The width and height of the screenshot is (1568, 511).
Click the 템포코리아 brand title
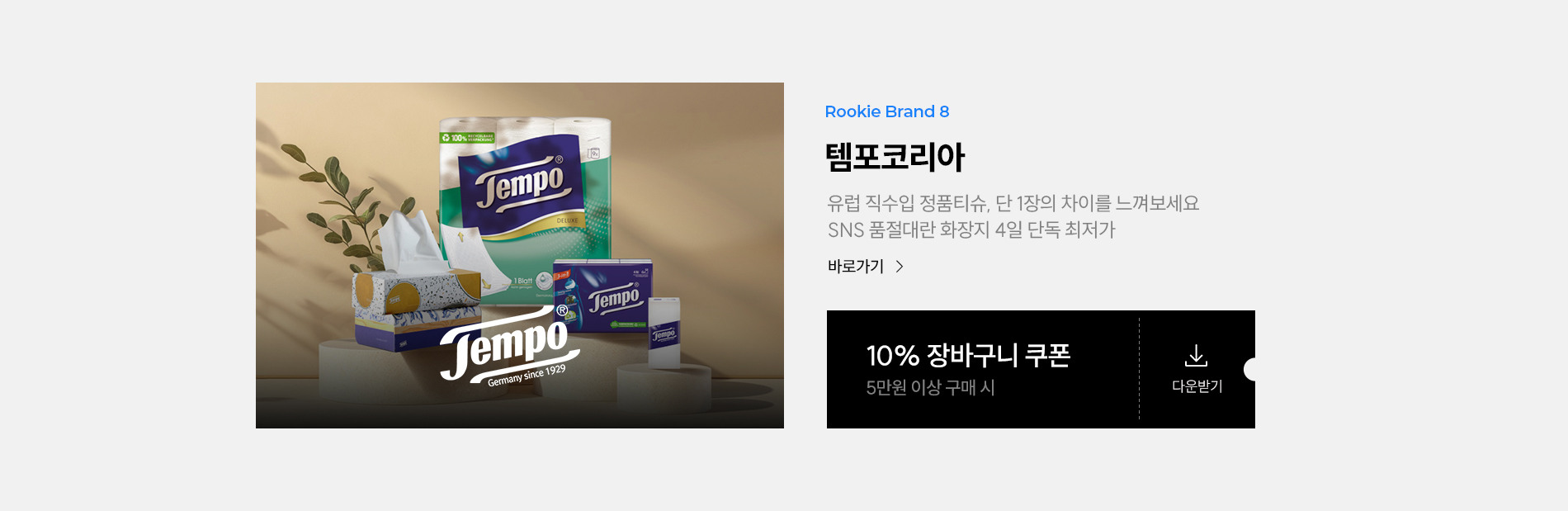[895, 157]
